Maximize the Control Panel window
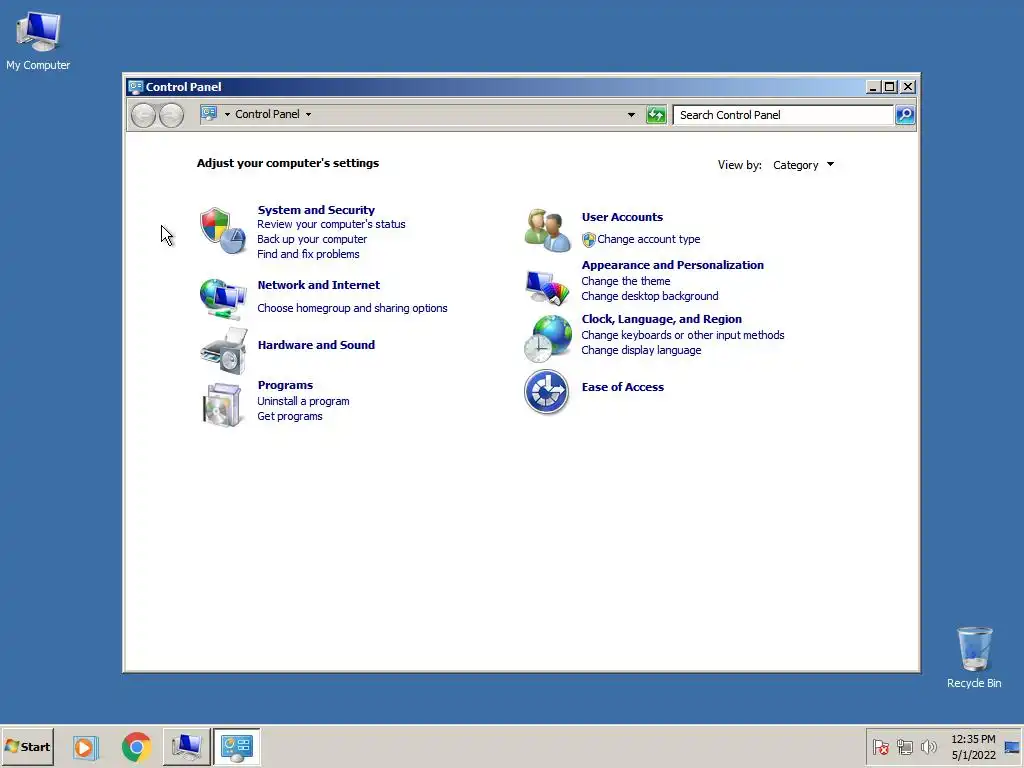The height and width of the screenshot is (768, 1024). pyautogui.click(x=889, y=87)
